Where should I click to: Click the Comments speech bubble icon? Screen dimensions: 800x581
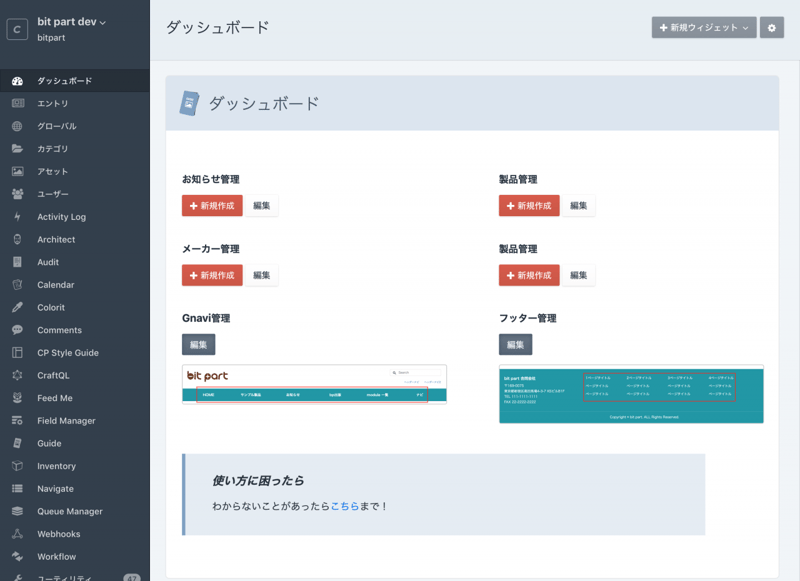point(17,330)
